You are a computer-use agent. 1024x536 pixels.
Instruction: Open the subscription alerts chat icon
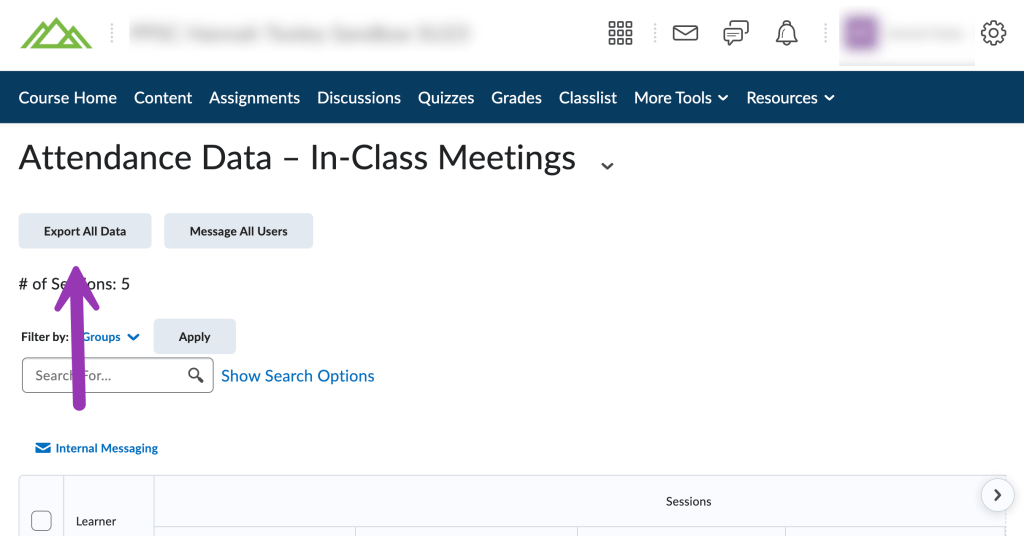pos(735,33)
